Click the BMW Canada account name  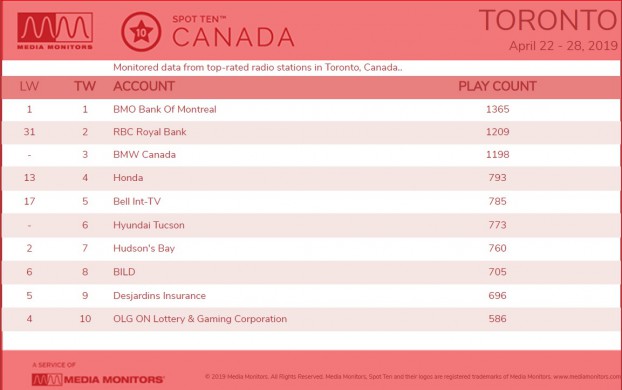(x=144, y=155)
